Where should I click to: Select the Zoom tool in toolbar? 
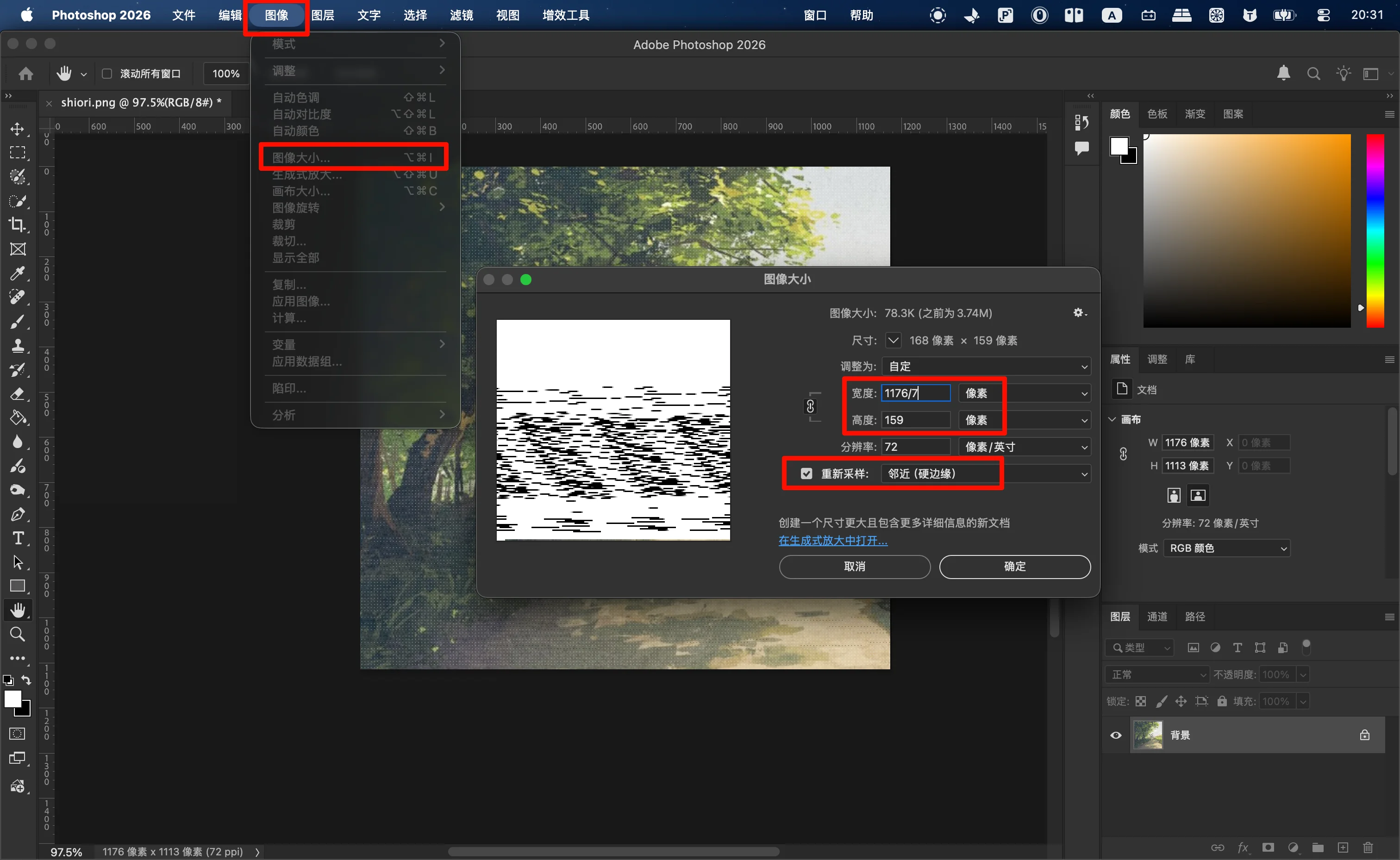point(18,634)
